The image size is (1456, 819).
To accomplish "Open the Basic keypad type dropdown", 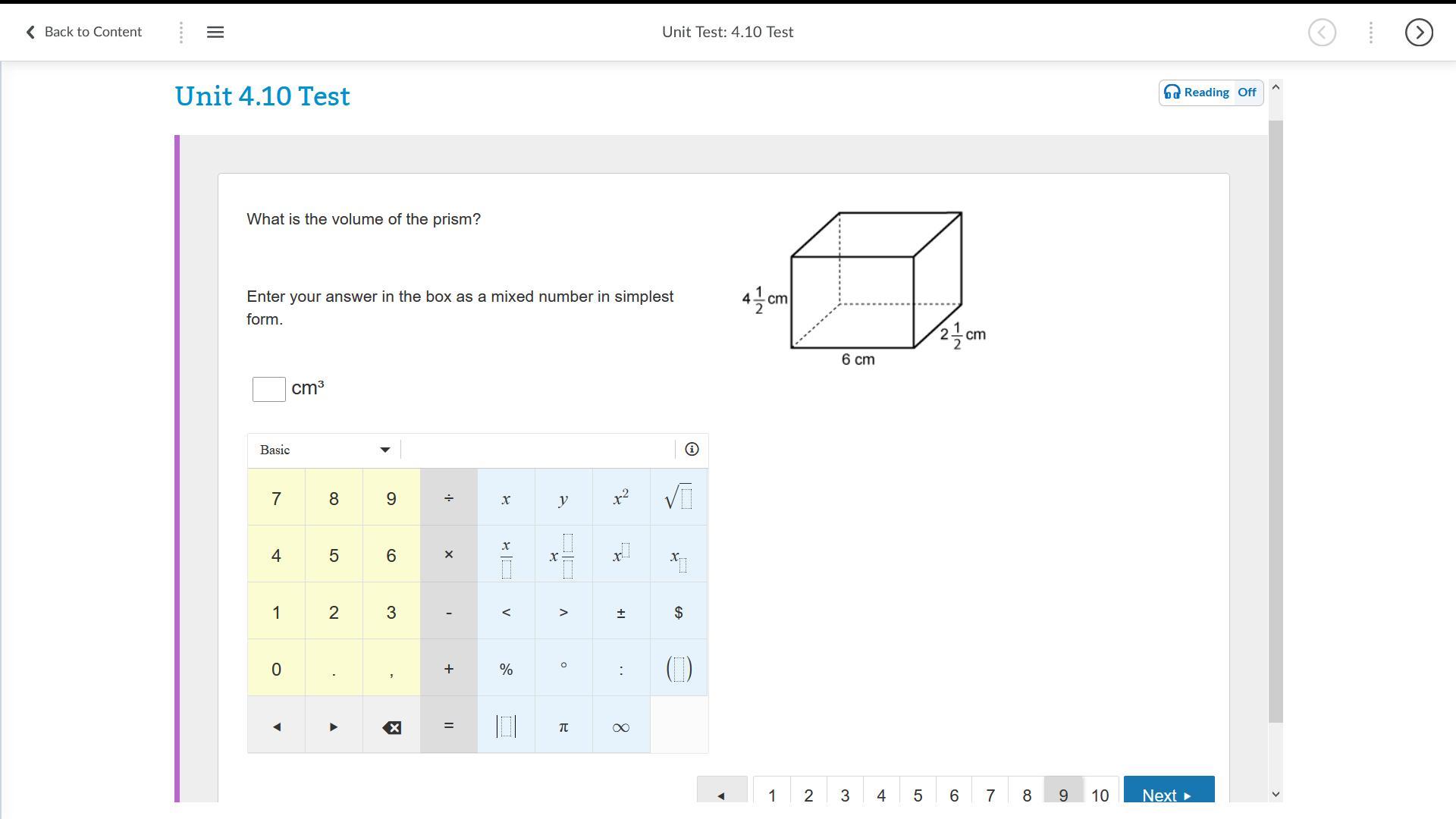I will pos(325,450).
